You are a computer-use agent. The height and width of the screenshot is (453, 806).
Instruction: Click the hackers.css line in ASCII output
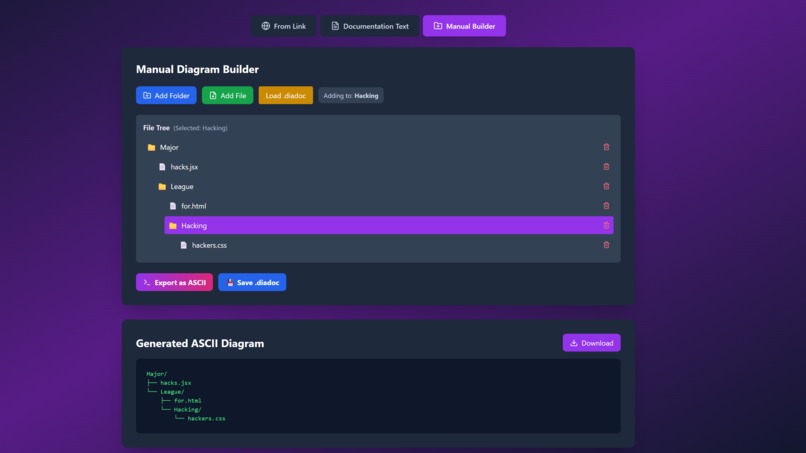pyautogui.click(x=206, y=418)
